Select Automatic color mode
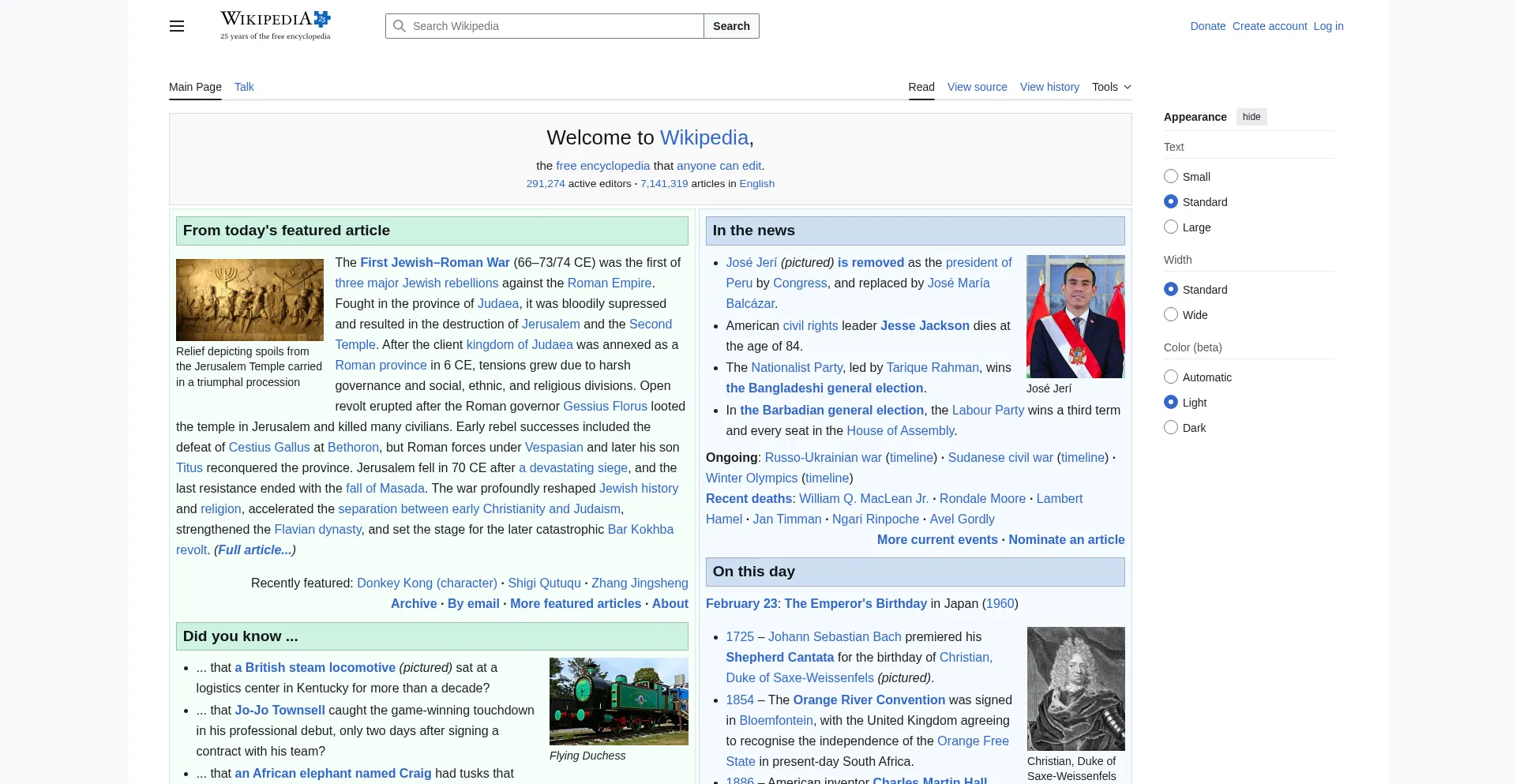The width and height of the screenshot is (1516, 784). click(1171, 377)
